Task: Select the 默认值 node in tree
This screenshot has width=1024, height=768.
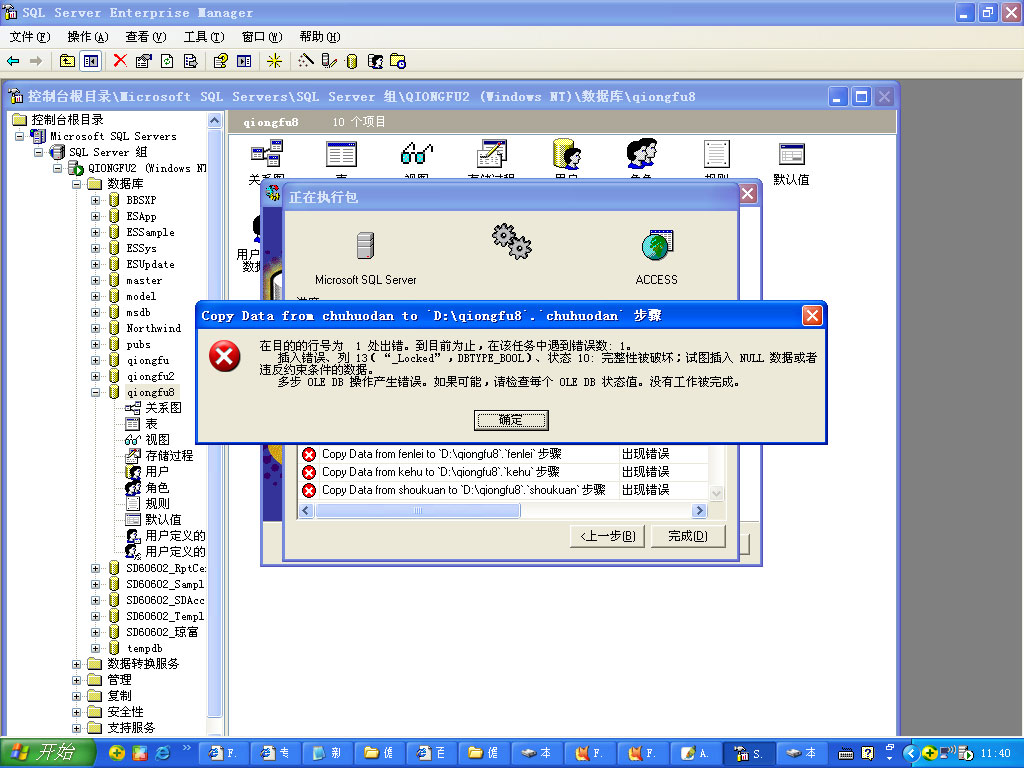Action: [x=163, y=520]
